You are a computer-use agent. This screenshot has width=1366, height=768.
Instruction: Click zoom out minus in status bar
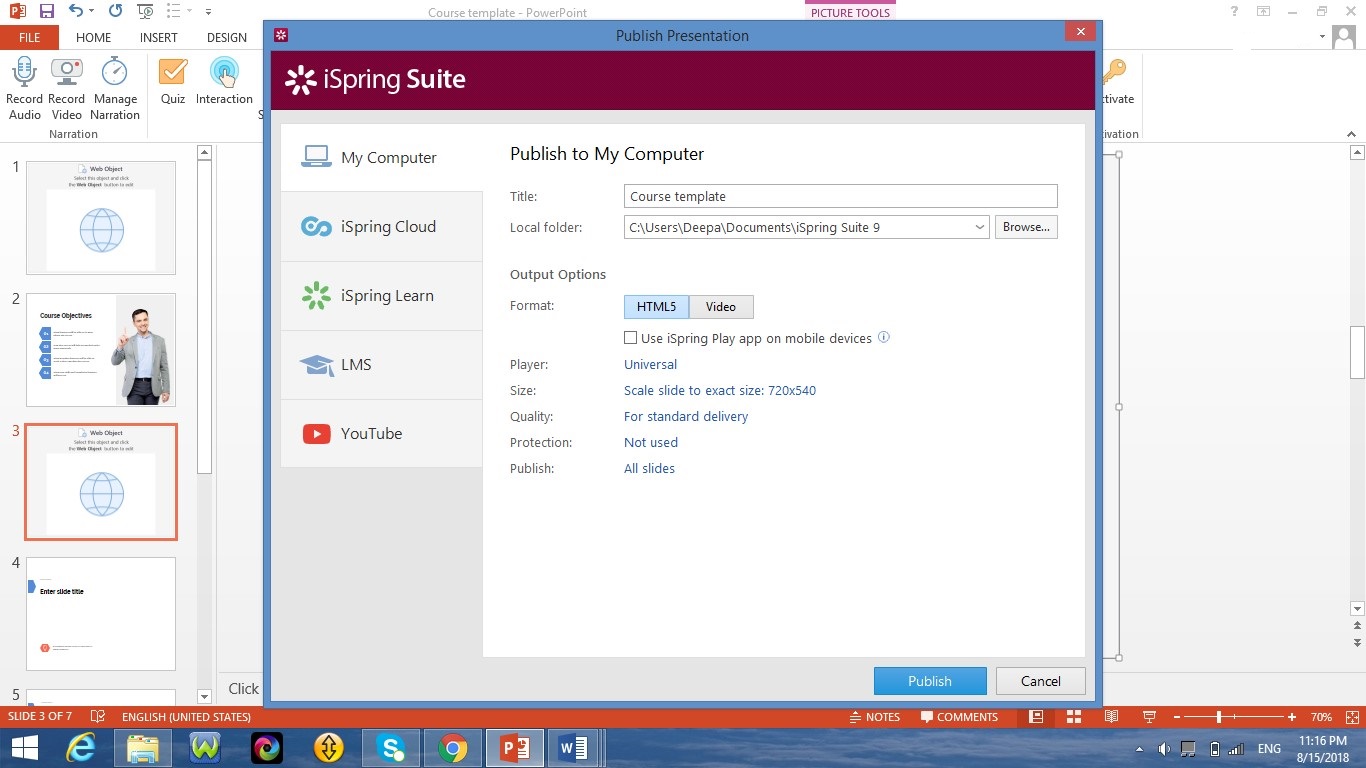click(x=1177, y=717)
